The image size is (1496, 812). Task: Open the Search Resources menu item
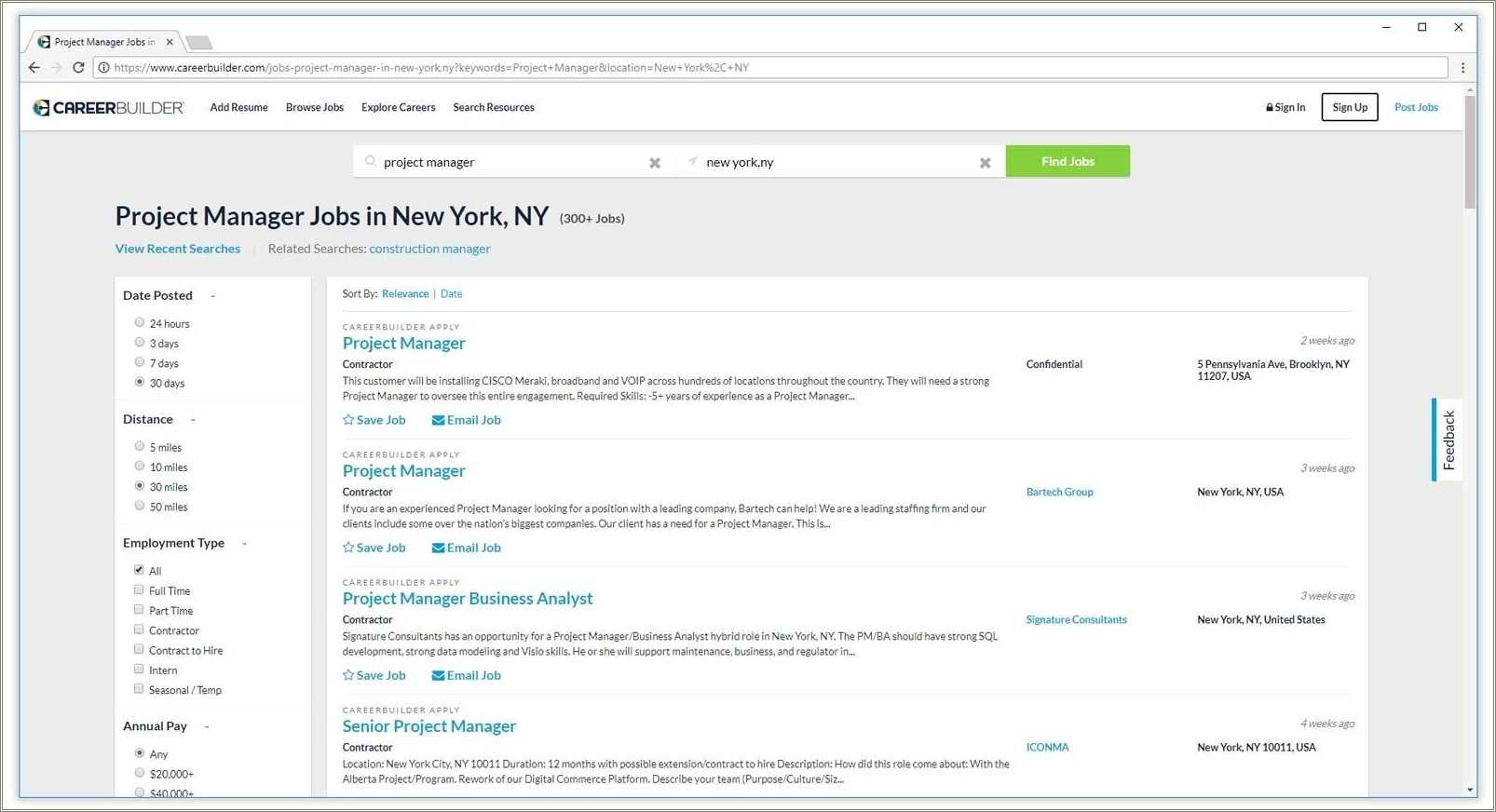pyautogui.click(x=494, y=107)
